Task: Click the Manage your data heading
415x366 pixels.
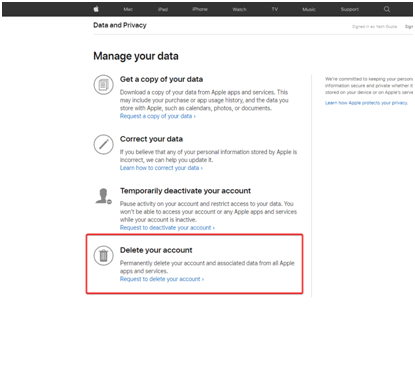Action: click(x=136, y=56)
